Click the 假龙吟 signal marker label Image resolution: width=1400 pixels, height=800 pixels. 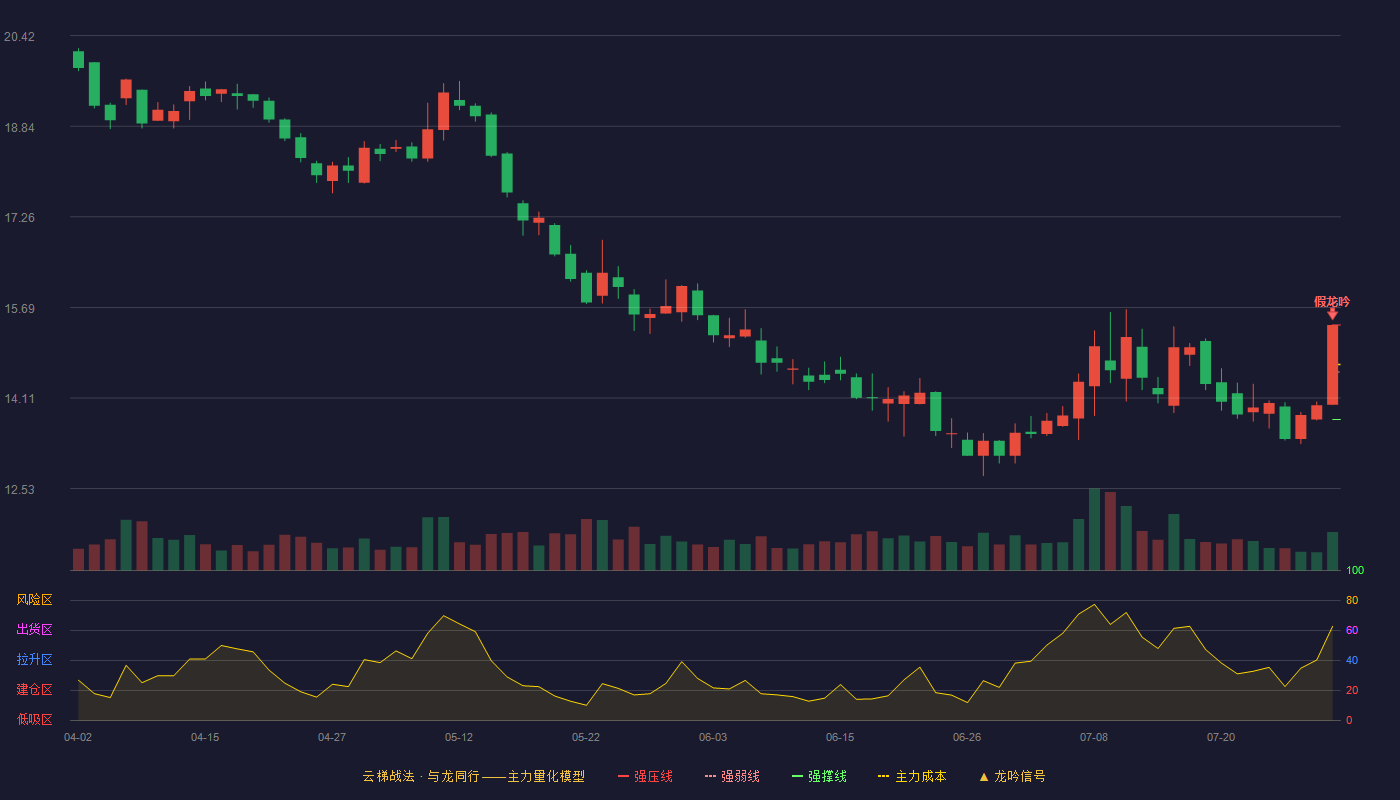pos(1332,302)
